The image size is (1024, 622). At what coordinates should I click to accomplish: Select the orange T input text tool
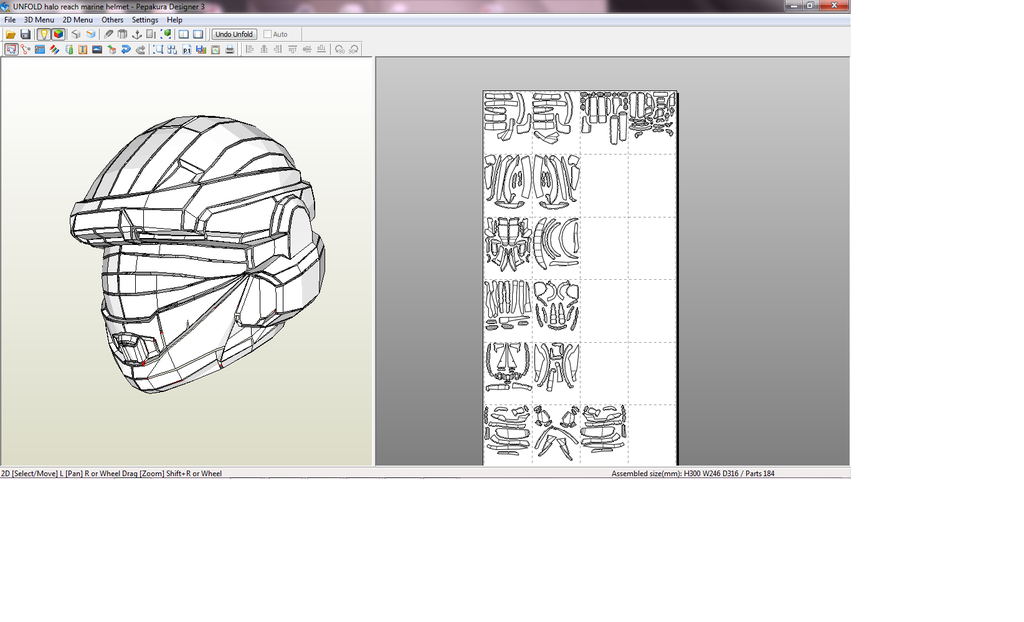83,49
